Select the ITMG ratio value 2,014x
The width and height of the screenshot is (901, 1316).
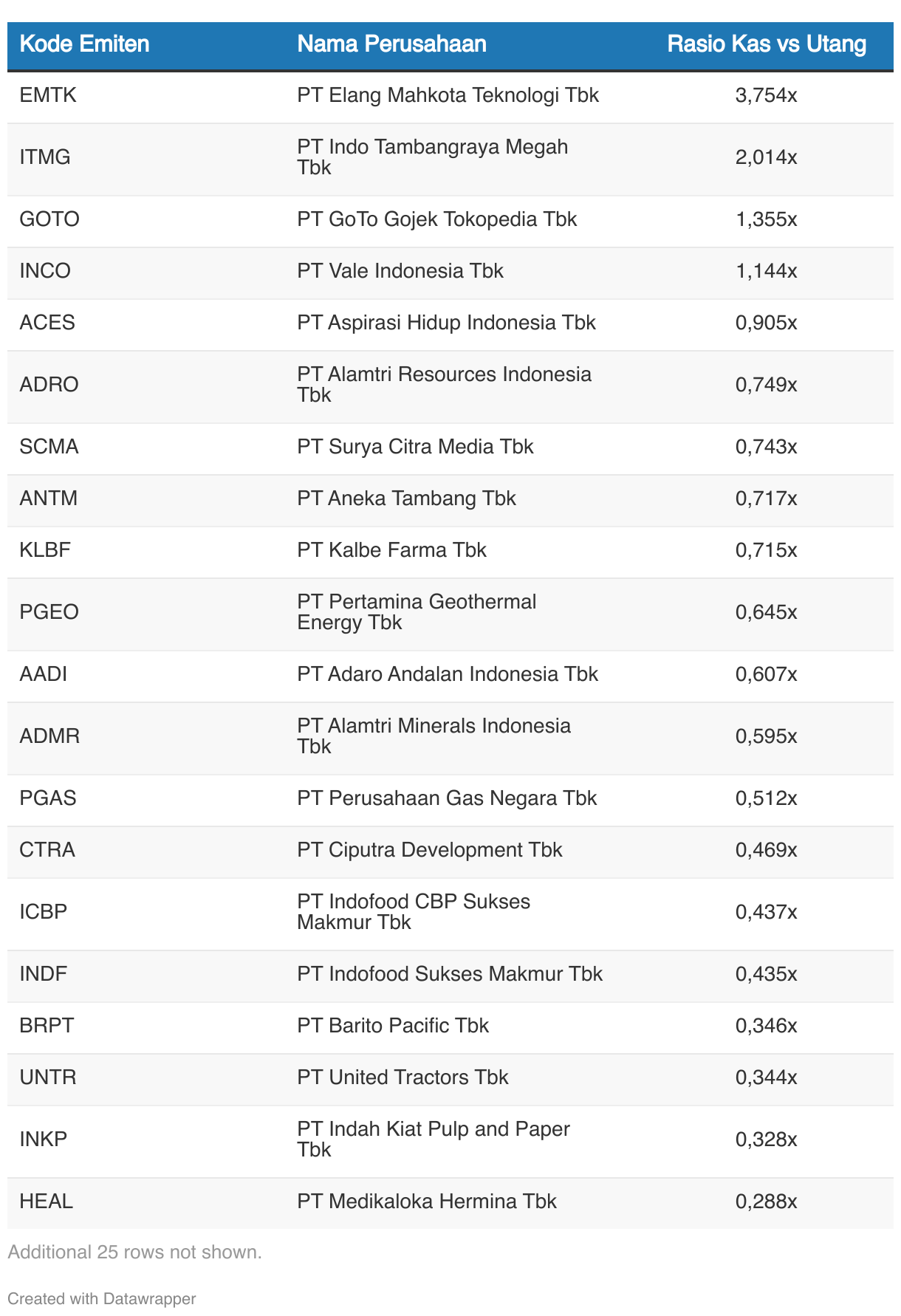pyautogui.click(x=766, y=157)
